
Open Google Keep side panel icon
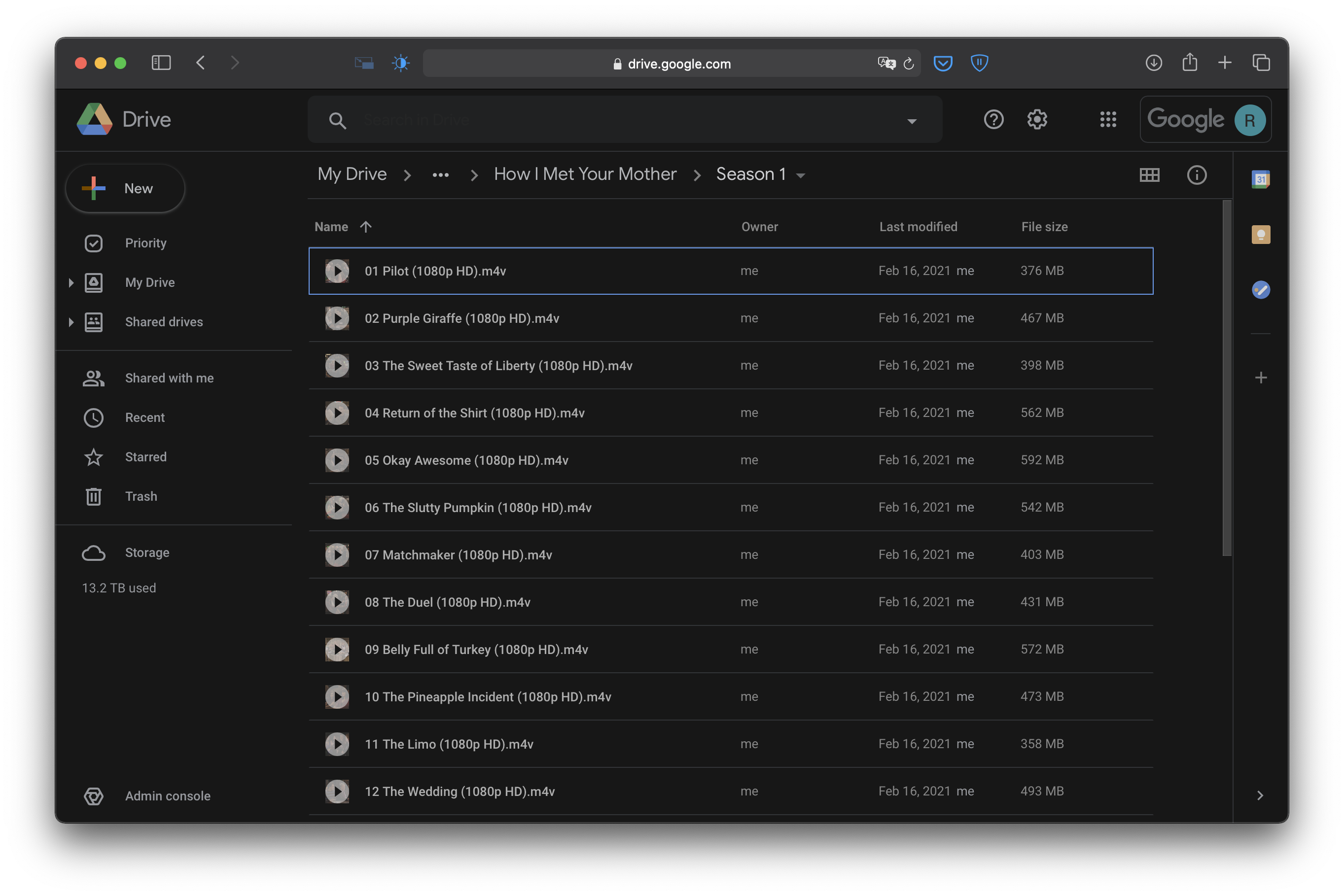point(1260,235)
